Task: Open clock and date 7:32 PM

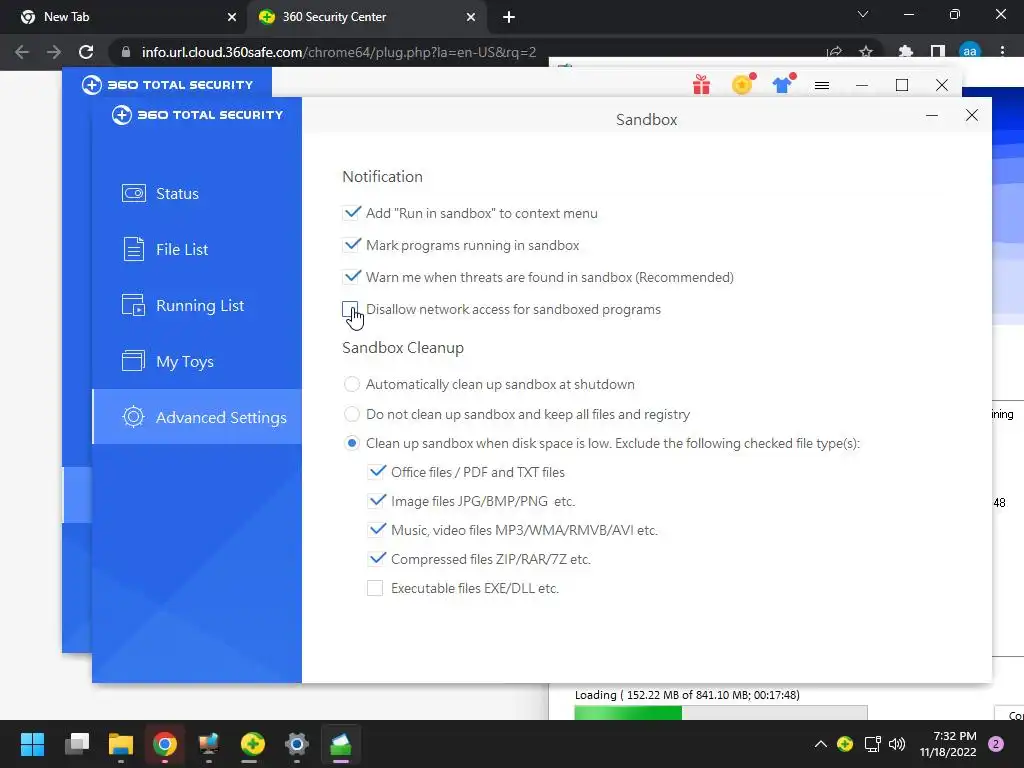Action: tap(948, 744)
